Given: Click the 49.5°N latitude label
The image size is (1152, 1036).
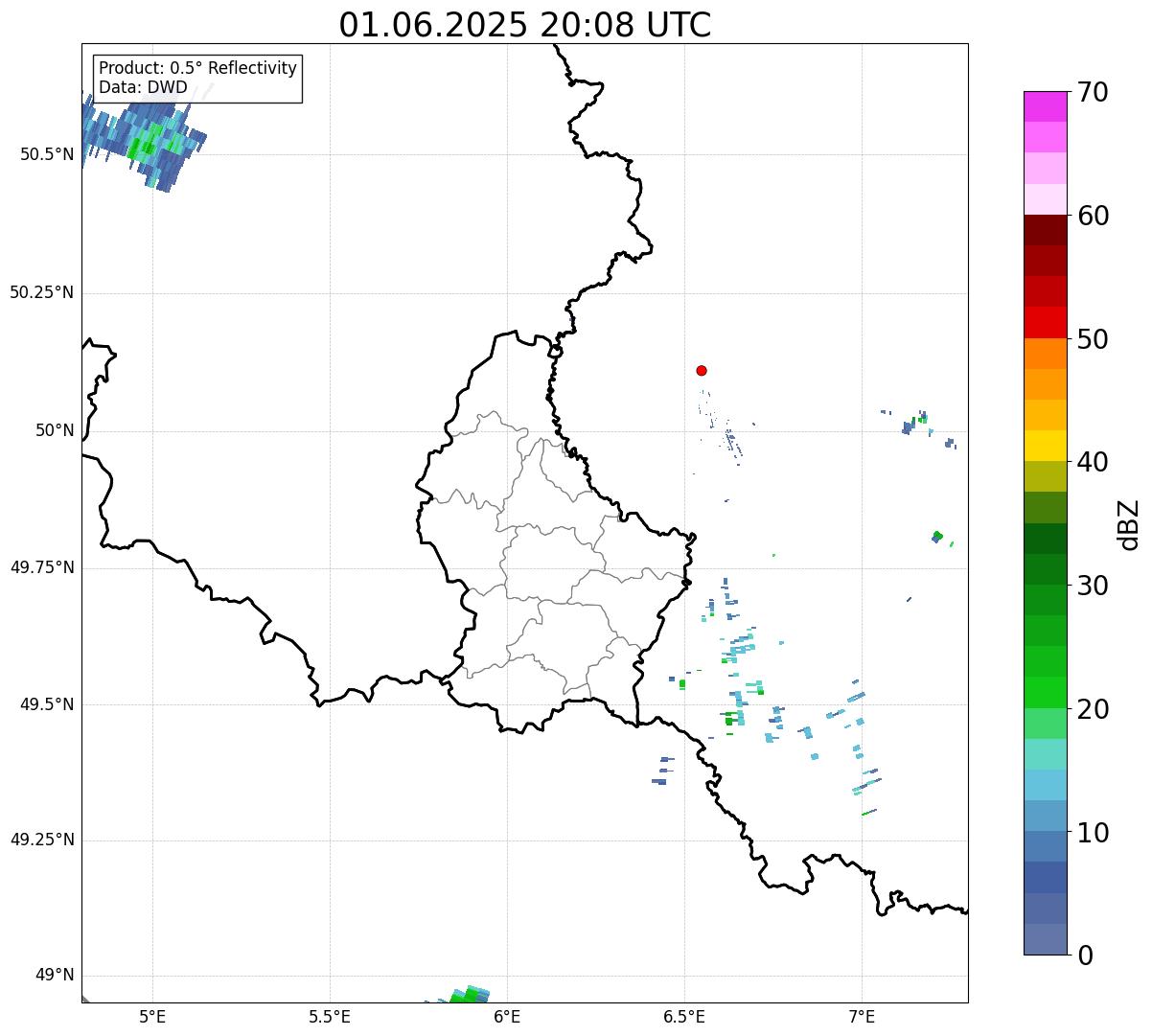Looking at the screenshot, I should coord(47,704).
